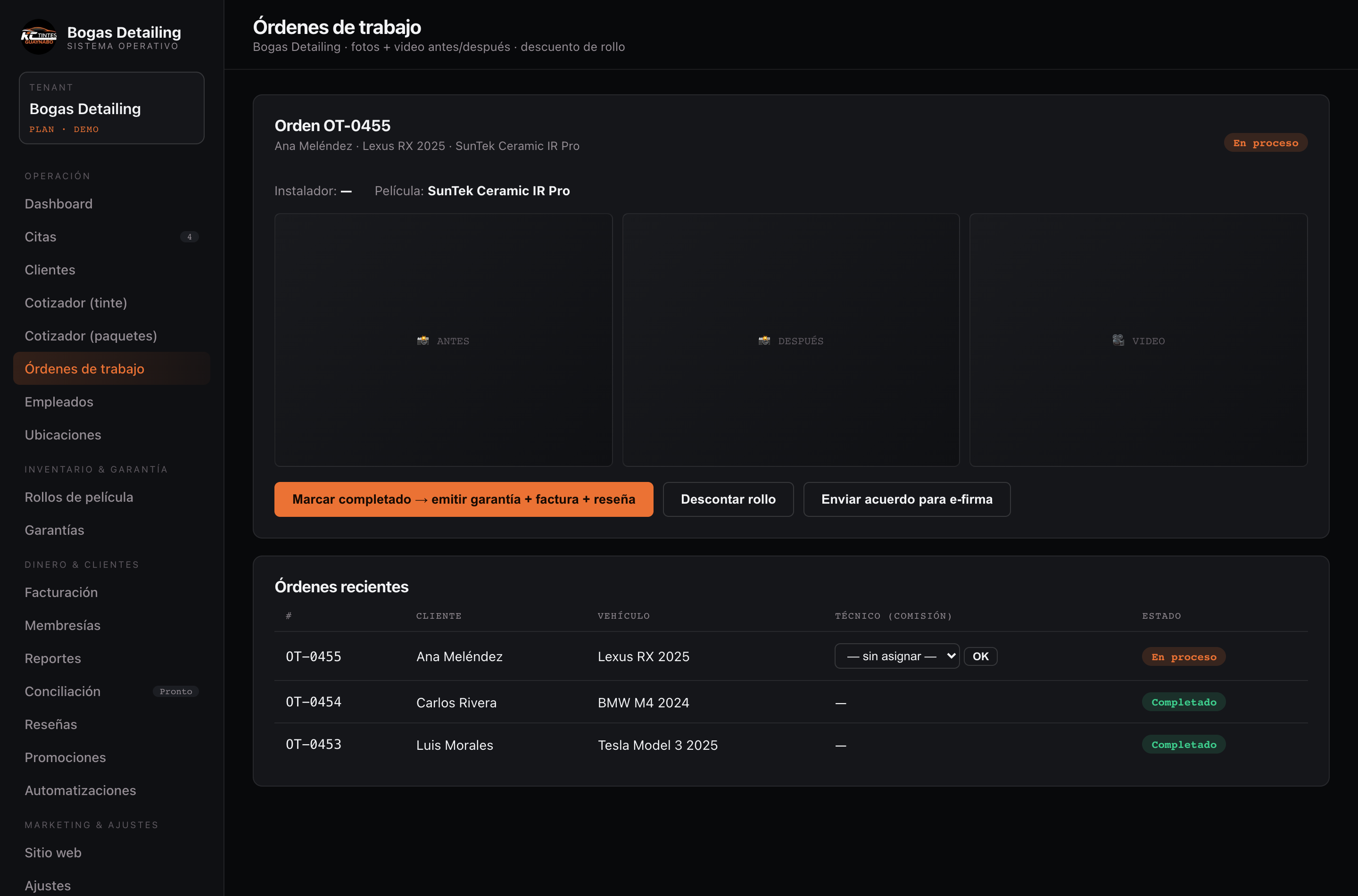Click the Descontar rollo button
The image size is (1358, 896).
728,499
